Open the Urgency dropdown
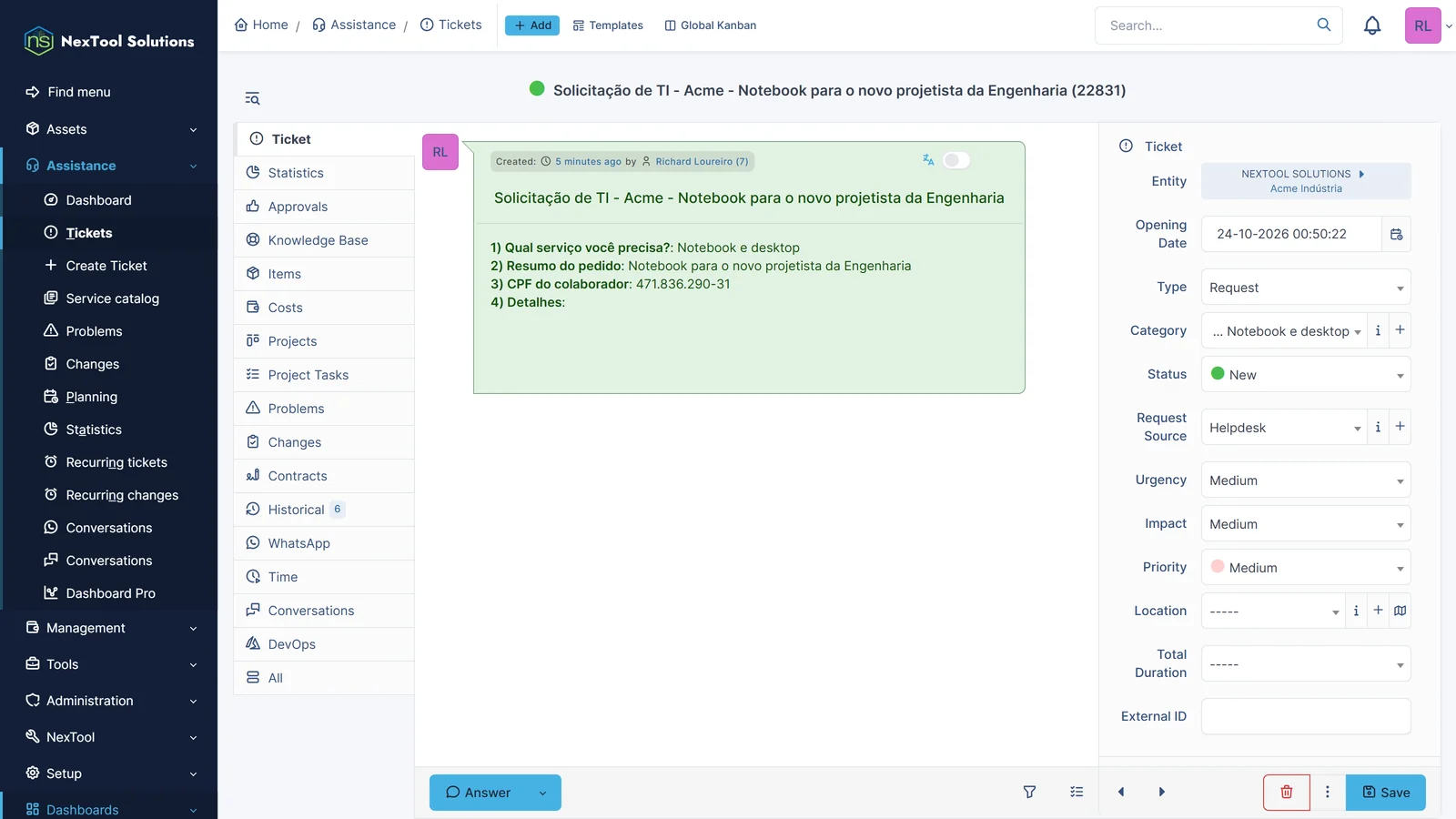The height and width of the screenshot is (819, 1456). [1306, 480]
